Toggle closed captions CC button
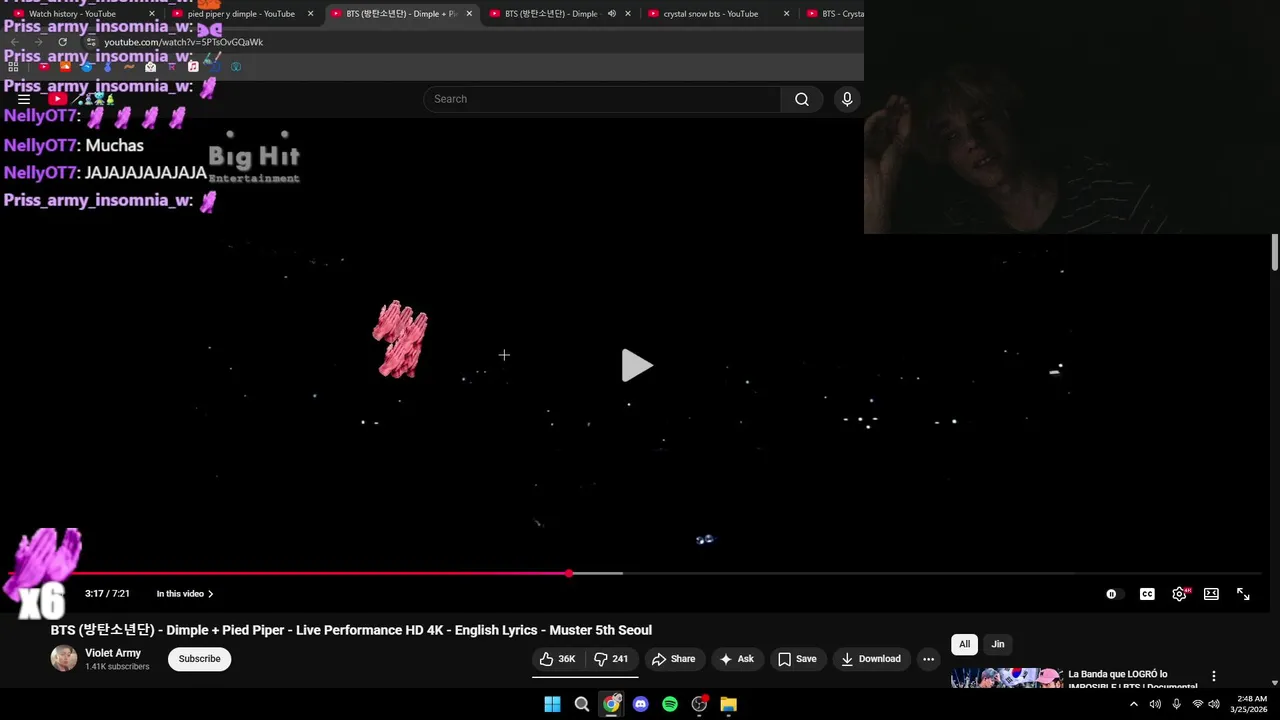The image size is (1280, 720). coord(1147,594)
